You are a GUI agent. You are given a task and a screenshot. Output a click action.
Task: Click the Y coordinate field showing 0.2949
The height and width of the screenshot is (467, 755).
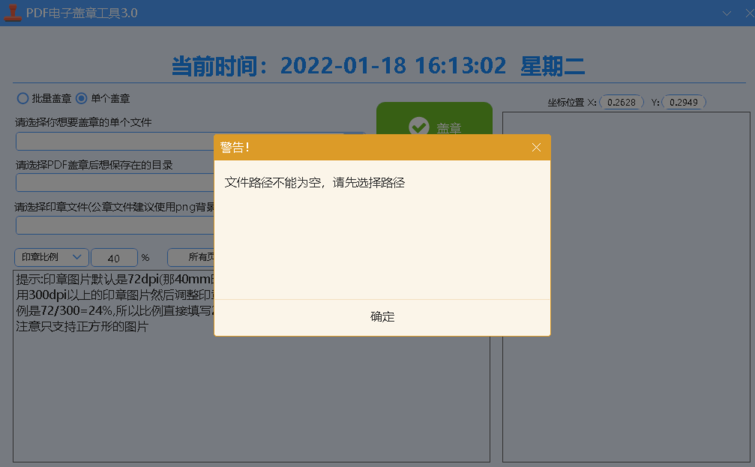(684, 102)
